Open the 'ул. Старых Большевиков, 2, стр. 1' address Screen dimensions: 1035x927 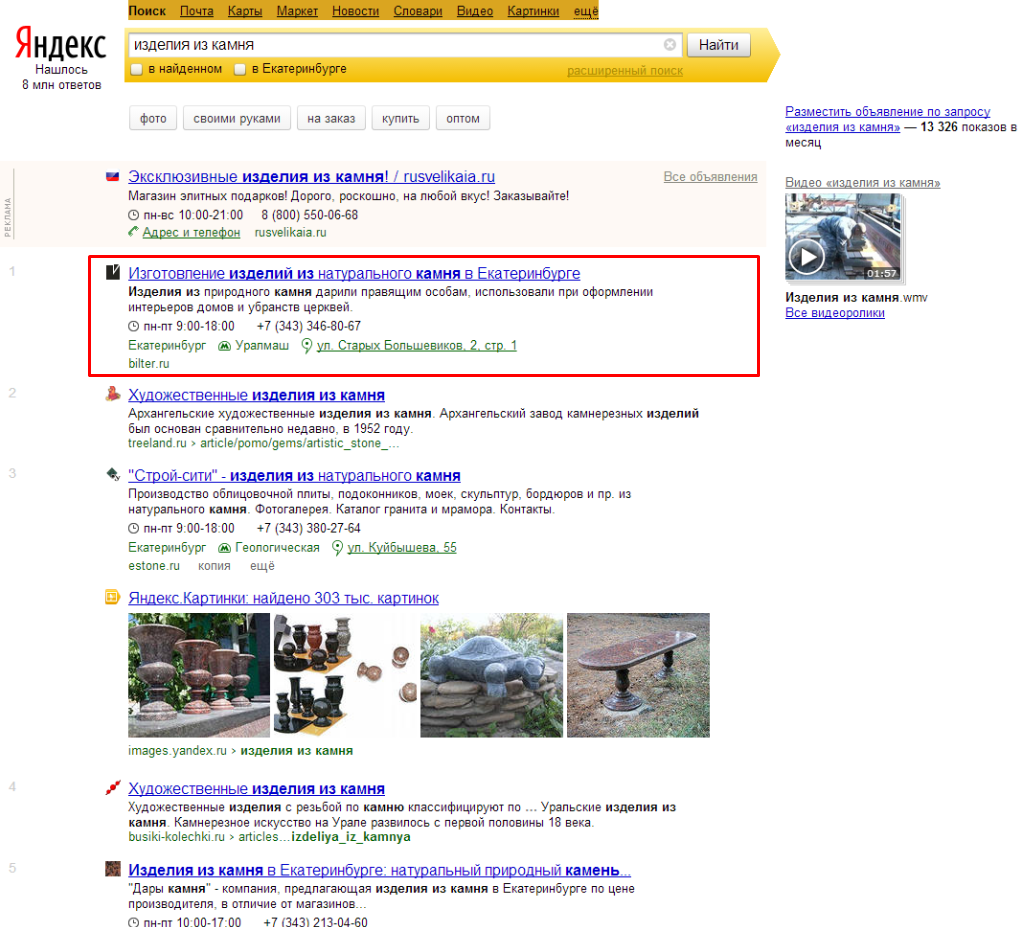tap(417, 345)
